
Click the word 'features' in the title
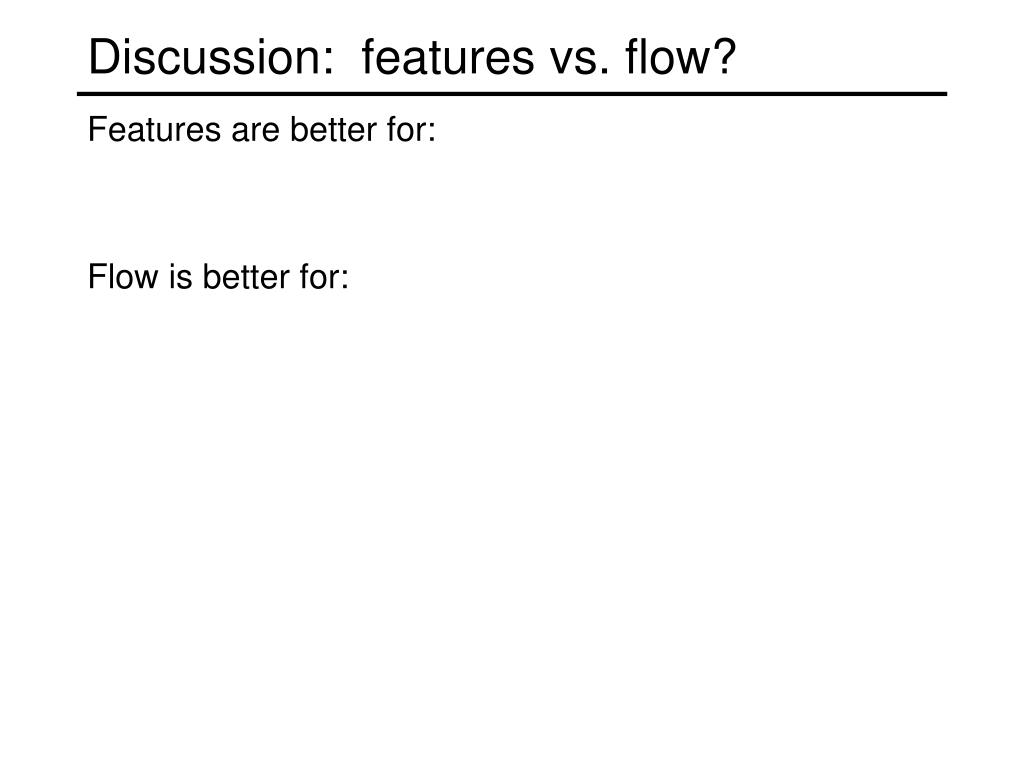(447, 57)
